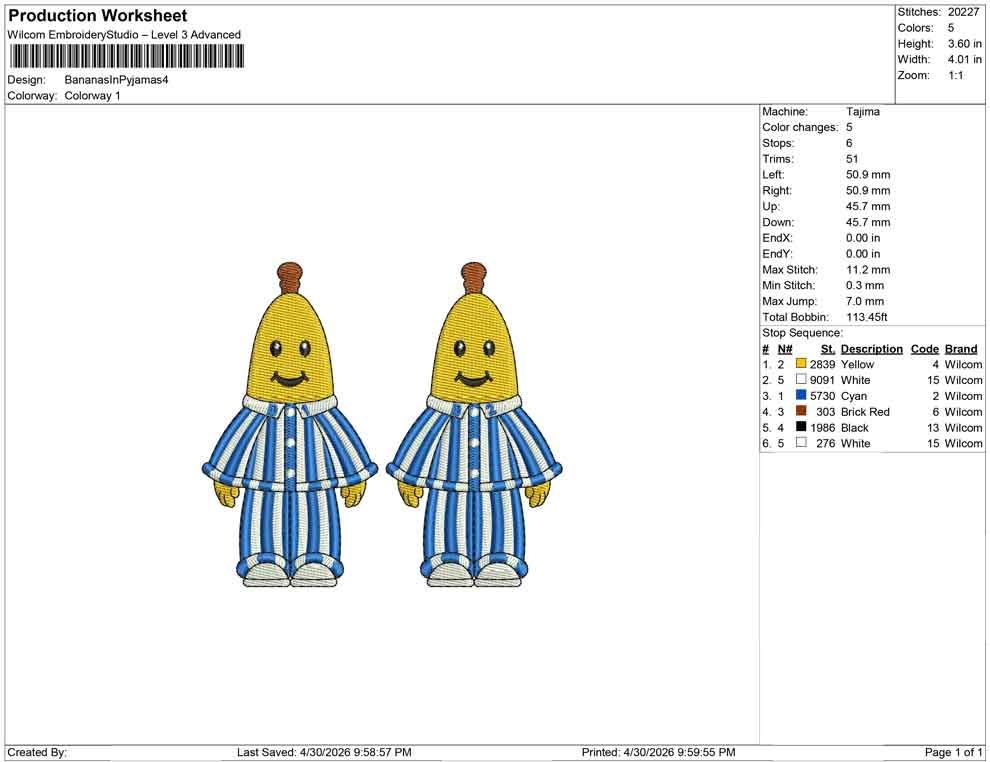Click the Left value '50.9 mm'

[x=868, y=175]
